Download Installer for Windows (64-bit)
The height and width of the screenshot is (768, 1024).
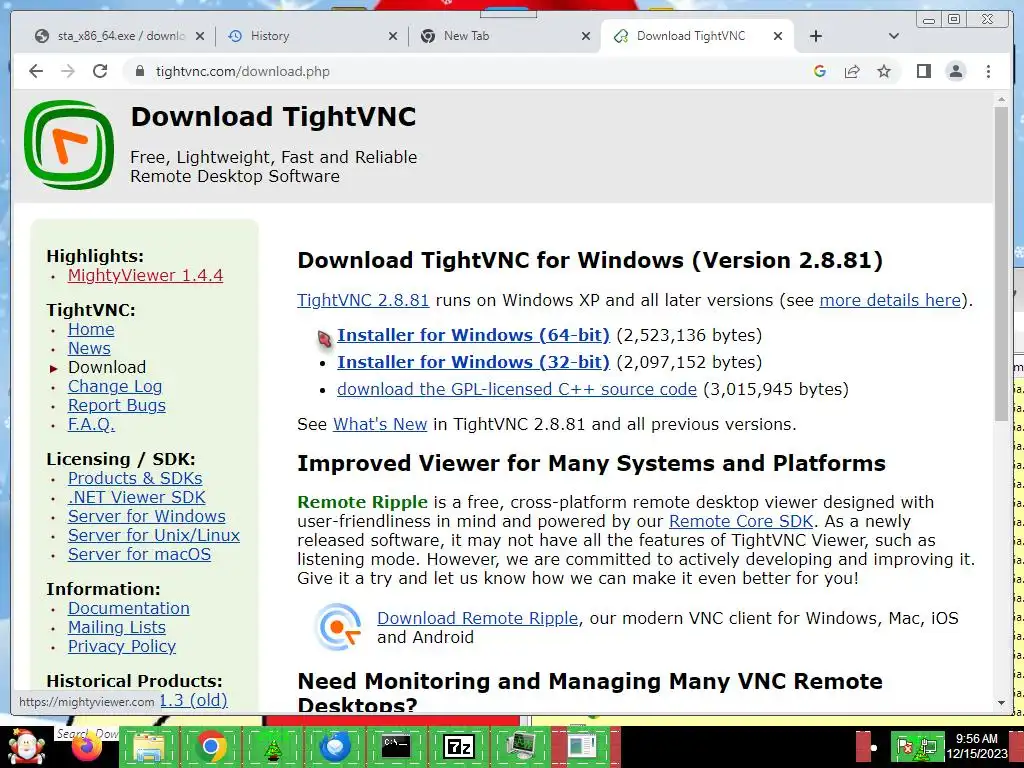[473, 335]
